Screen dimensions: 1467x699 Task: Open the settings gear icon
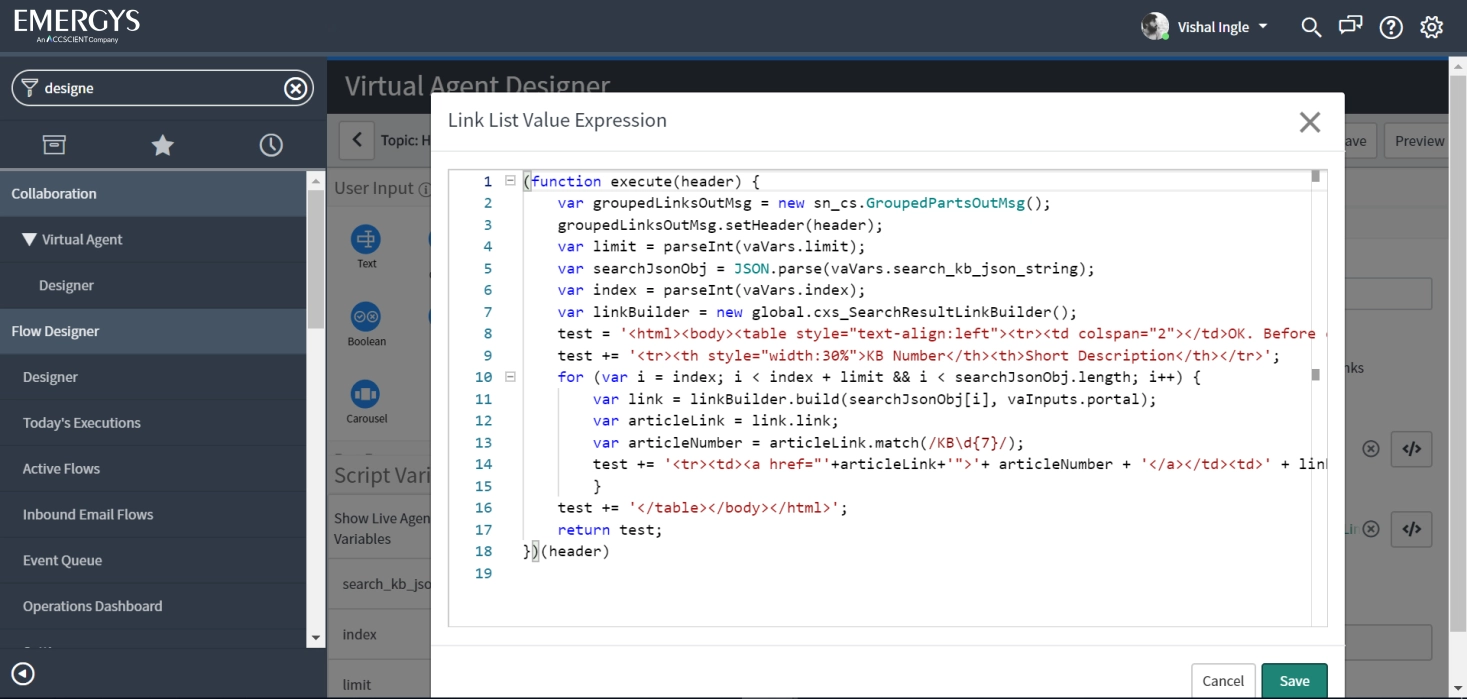(1432, 27)
